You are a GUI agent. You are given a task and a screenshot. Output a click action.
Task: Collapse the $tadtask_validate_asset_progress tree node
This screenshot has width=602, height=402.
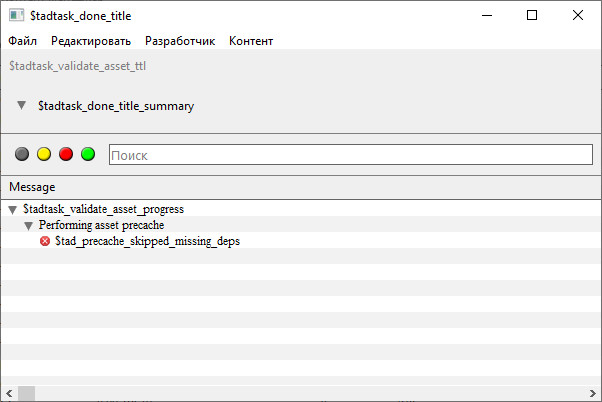[x=13, y=210]
